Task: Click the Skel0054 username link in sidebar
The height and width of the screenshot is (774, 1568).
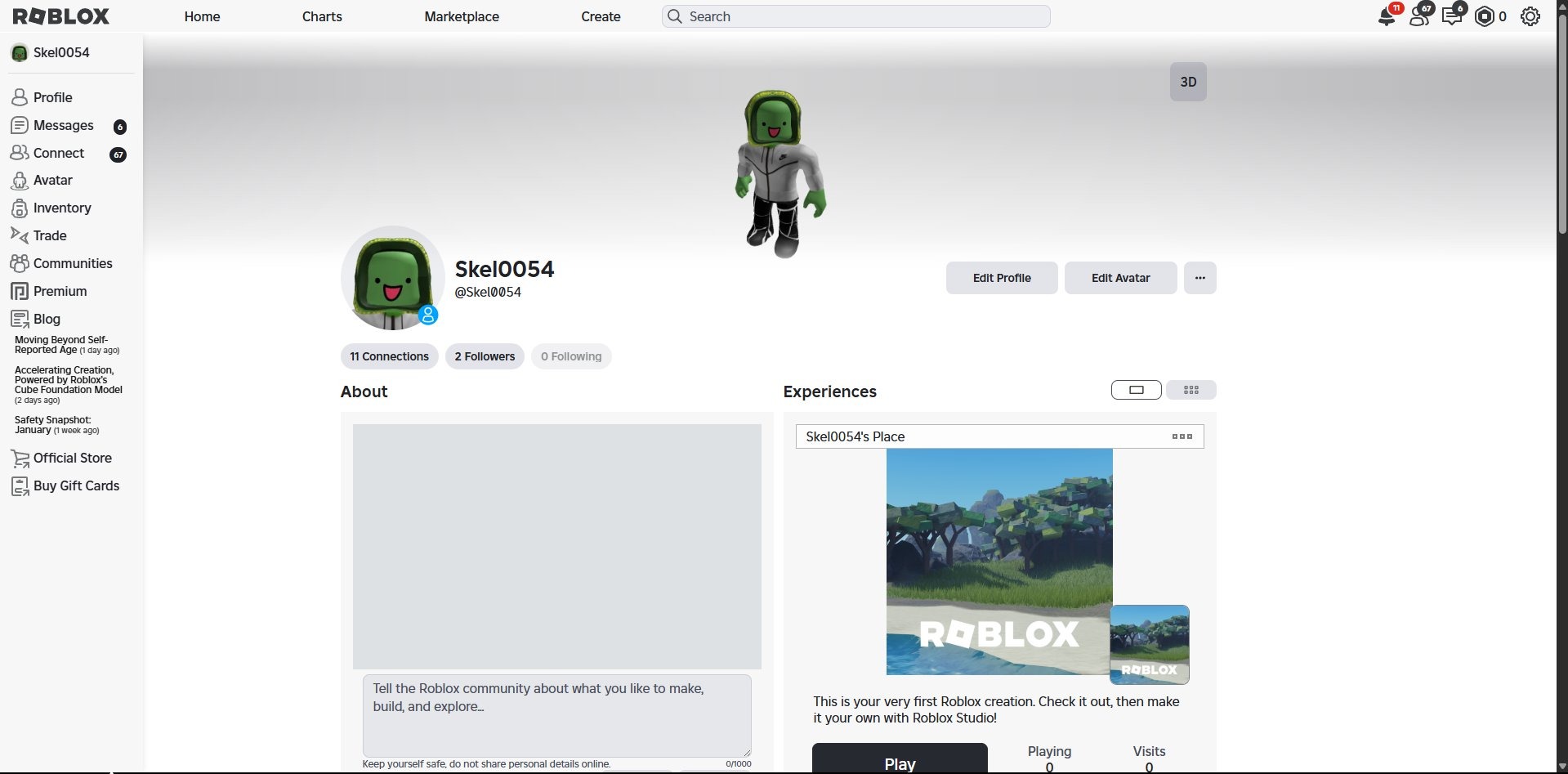Action: [x=61, y=53]
